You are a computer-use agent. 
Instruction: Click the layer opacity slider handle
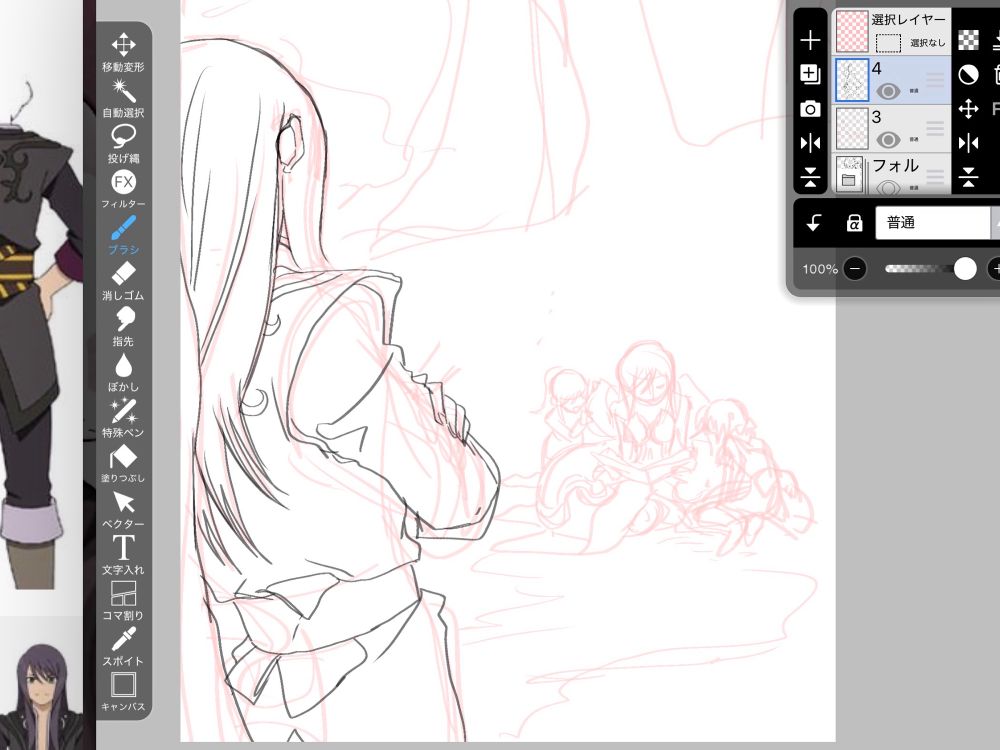(965, 269)
